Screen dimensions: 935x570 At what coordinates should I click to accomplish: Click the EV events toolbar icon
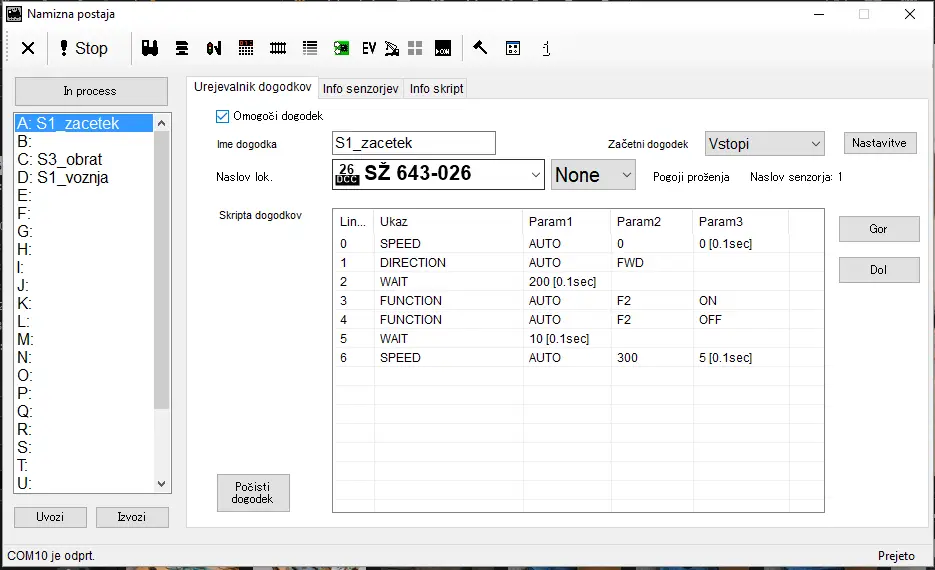[x=369, y=48]
